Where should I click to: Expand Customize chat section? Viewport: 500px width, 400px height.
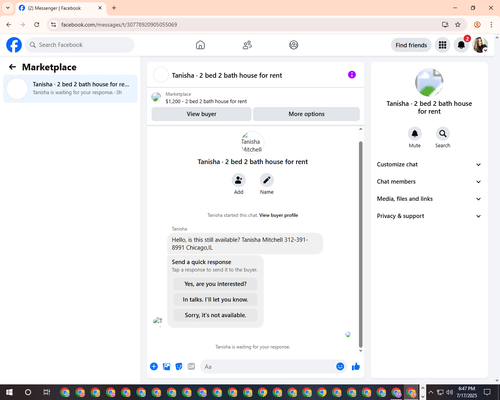(x=429, y=164)
